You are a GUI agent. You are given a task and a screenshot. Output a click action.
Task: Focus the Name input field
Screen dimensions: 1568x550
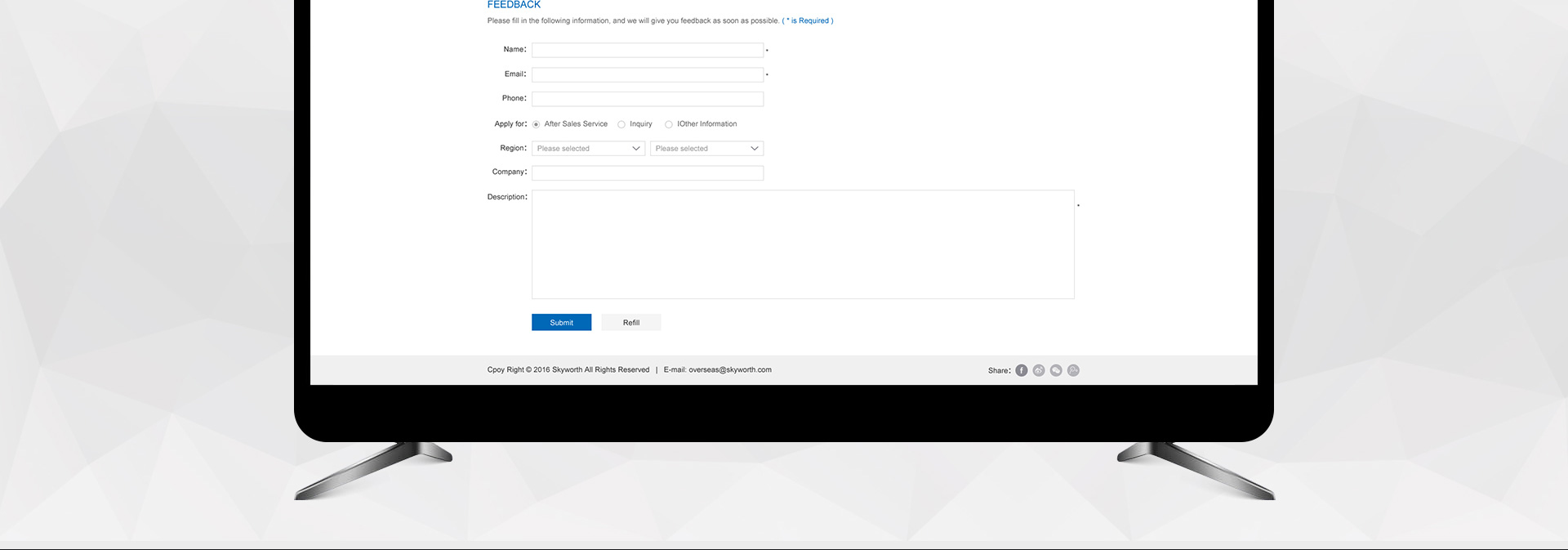tap(647, 51)
